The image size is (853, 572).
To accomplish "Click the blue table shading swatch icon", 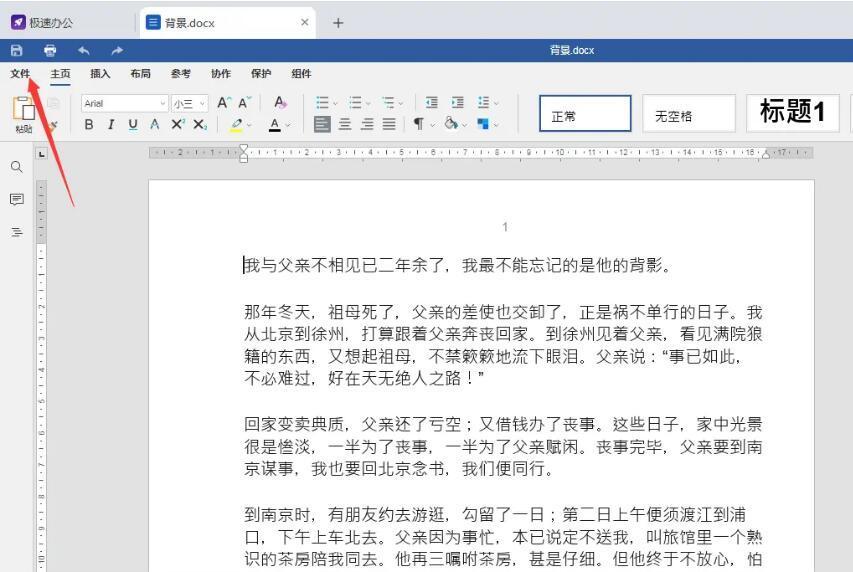I will 483,124.
